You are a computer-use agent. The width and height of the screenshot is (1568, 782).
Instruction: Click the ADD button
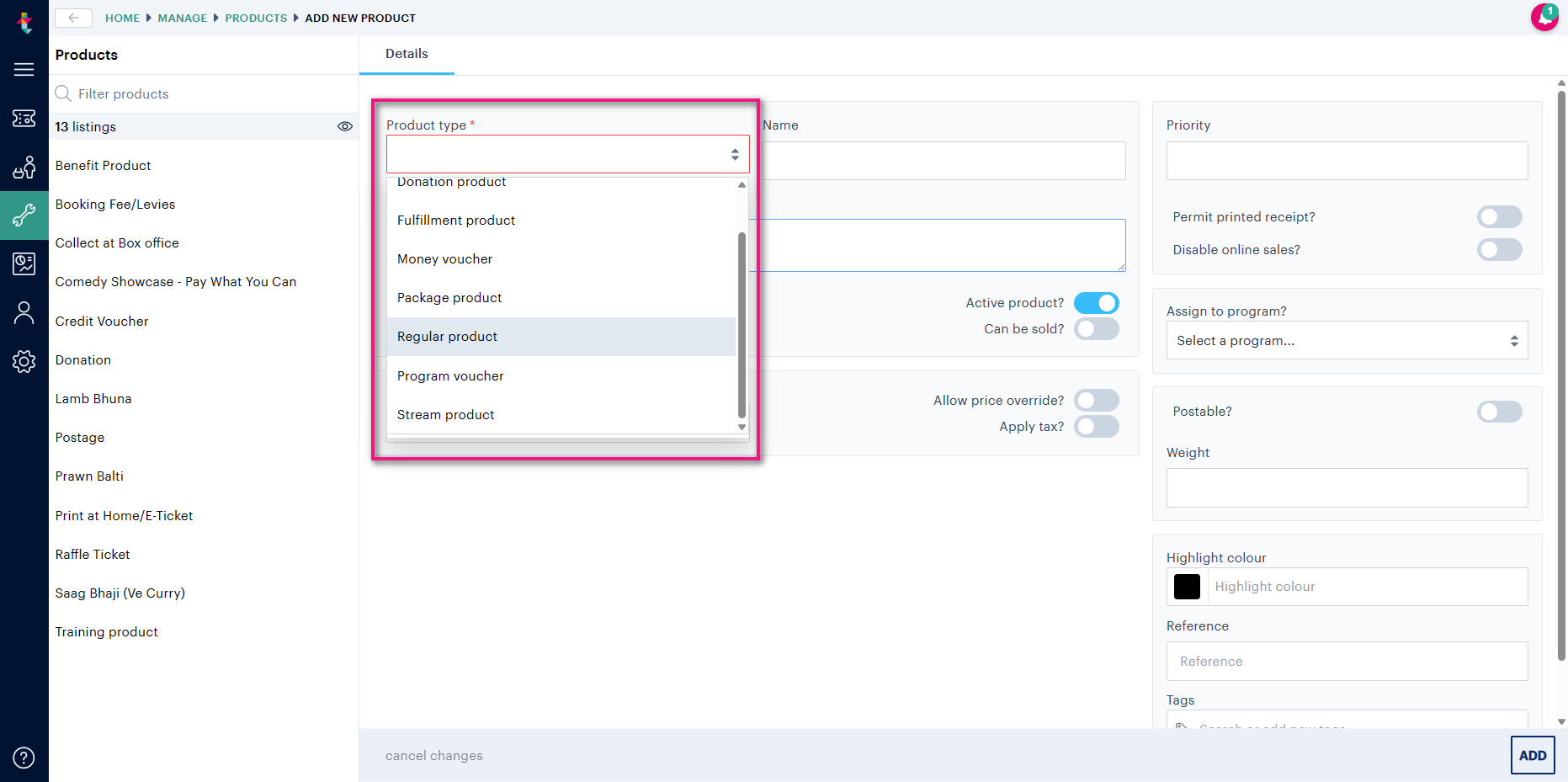(x=1533, y=756)
